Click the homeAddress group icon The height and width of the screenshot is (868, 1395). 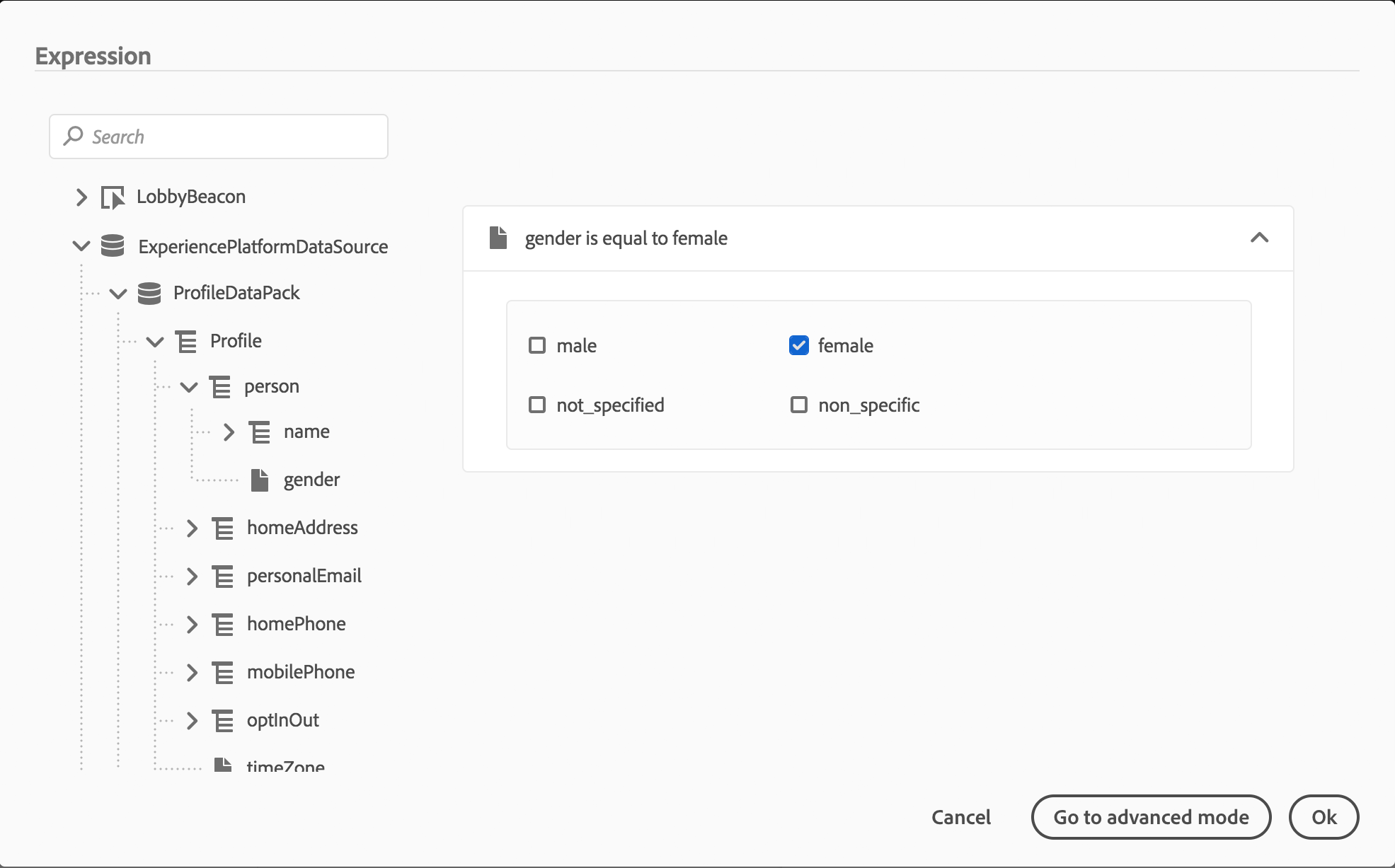(x=223, y=528)
